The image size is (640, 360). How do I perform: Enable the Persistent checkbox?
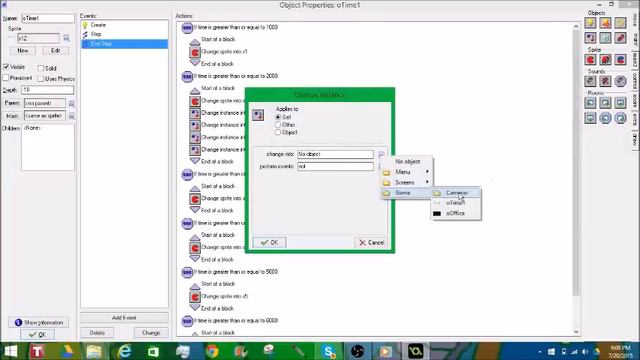(6, 78)
